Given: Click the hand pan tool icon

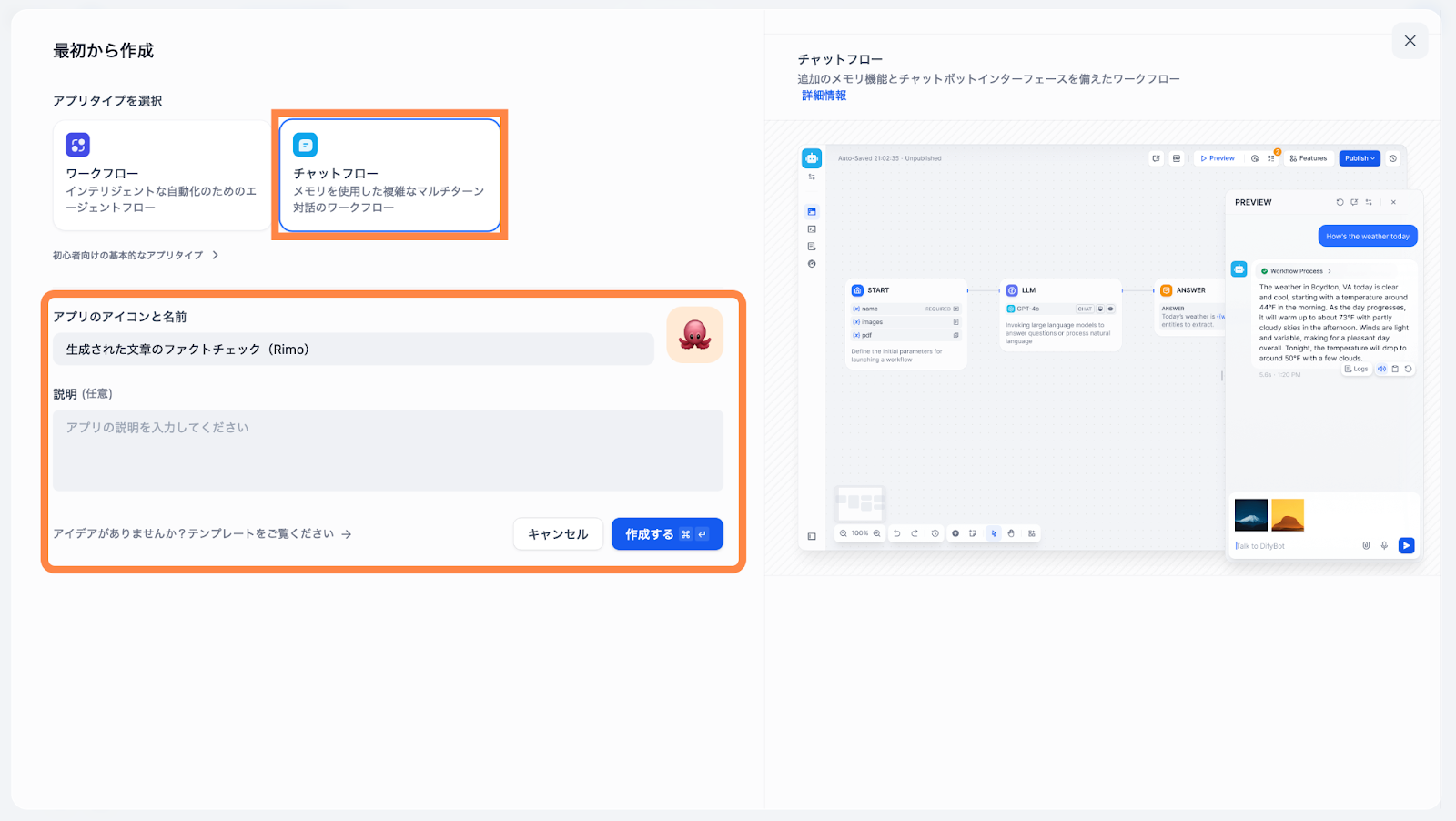Looking at the screenshot, I should (1011, 533).
